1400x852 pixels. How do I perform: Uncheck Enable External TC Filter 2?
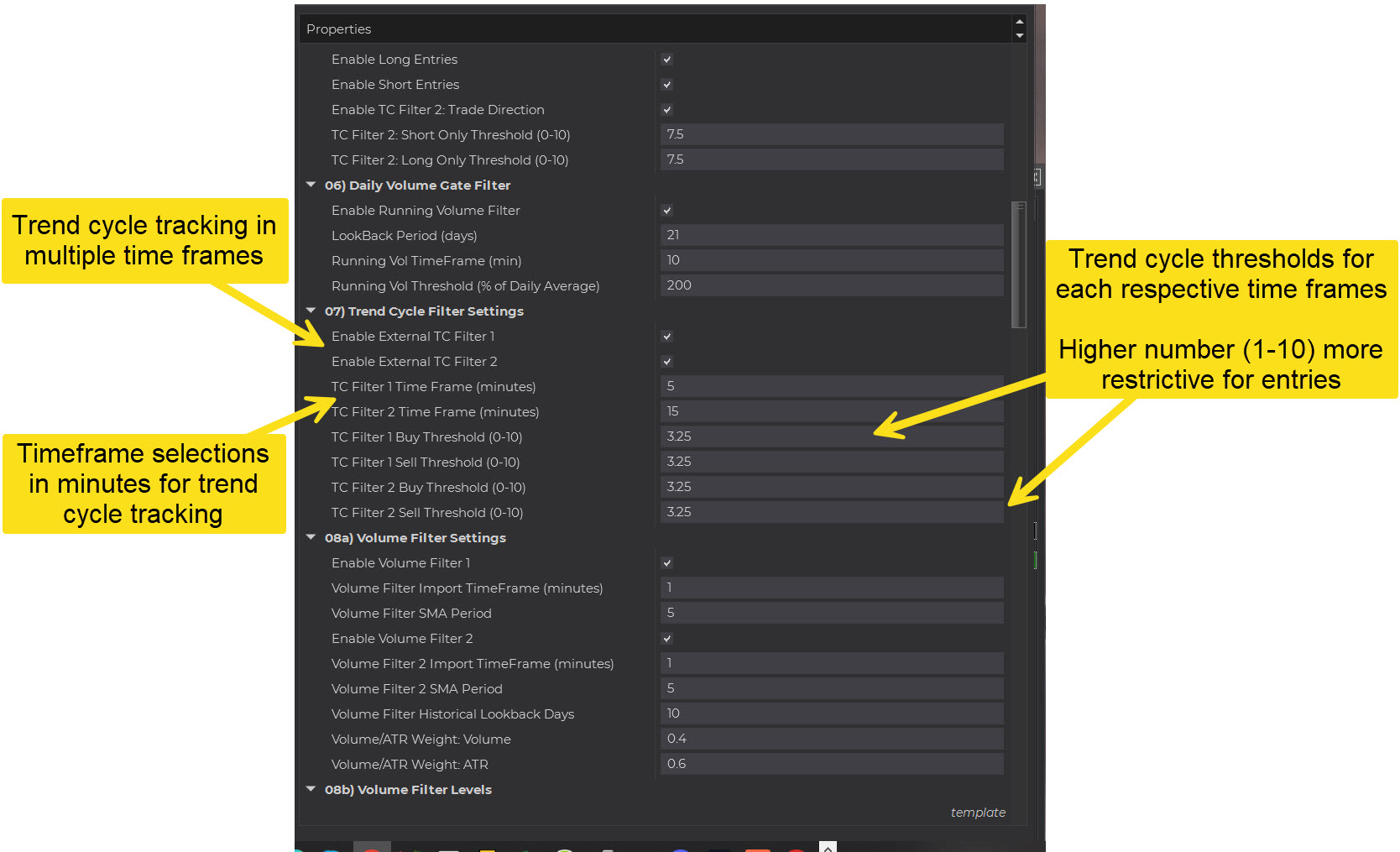pos(667,362)
